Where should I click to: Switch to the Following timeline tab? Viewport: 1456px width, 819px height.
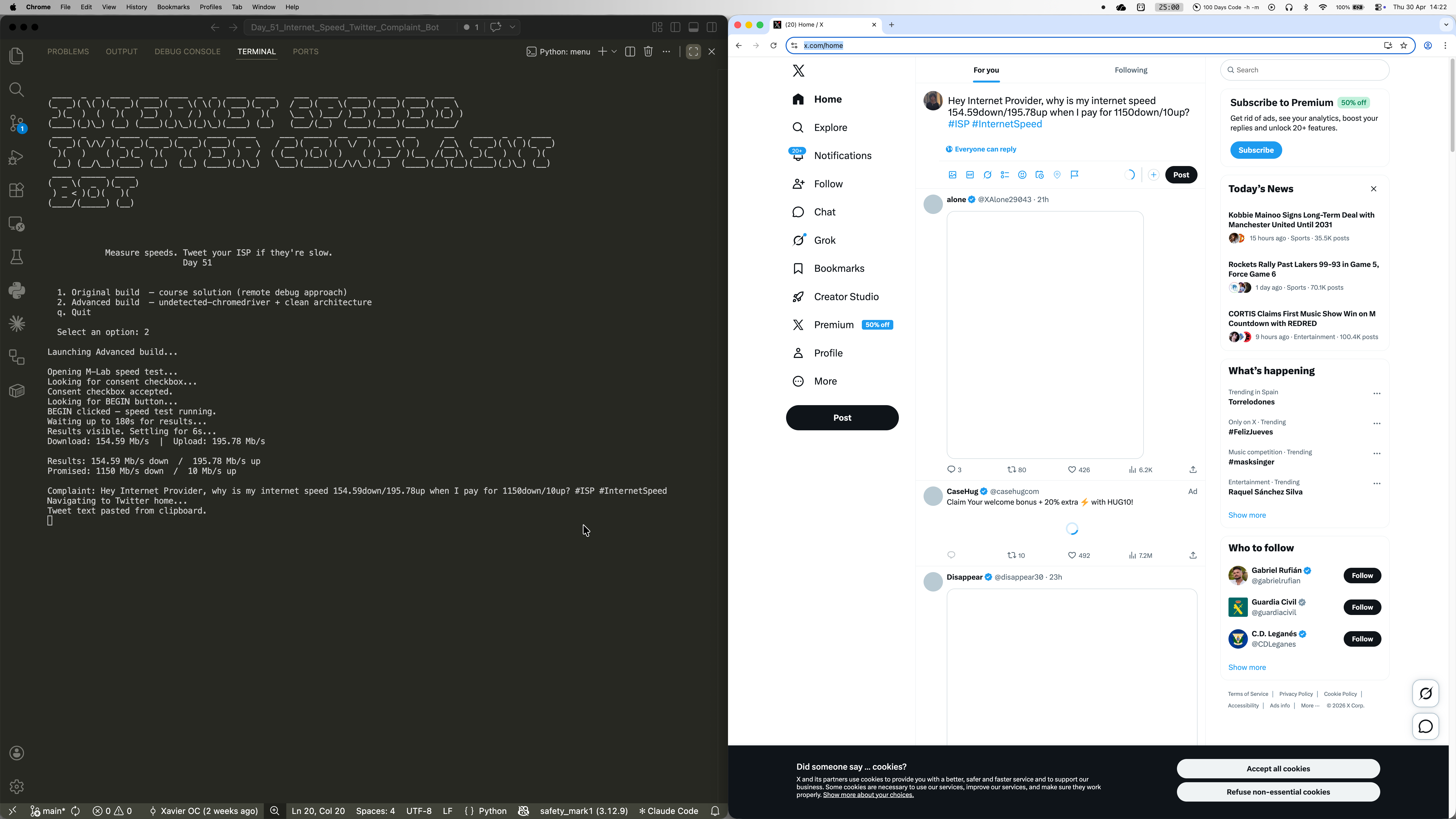tap(1131, 70)
